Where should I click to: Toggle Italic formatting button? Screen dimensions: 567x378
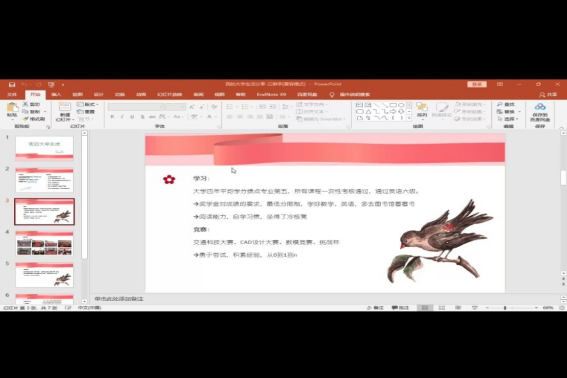click(x=122, y=116)
